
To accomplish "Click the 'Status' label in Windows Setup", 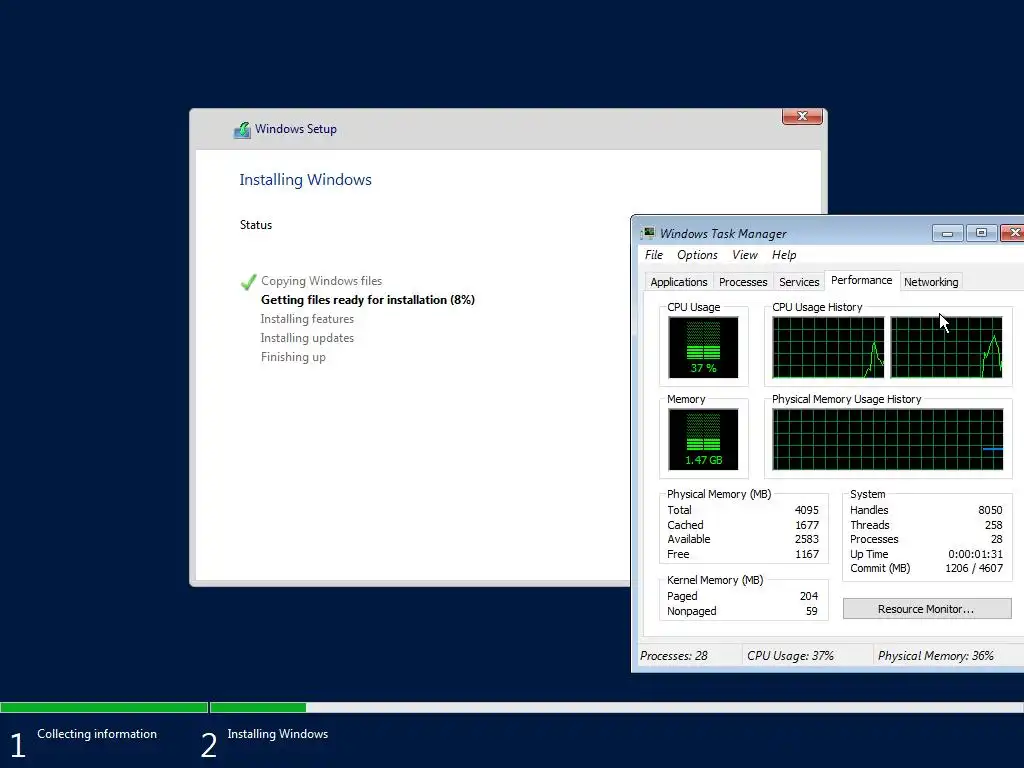I will point(255,225).
